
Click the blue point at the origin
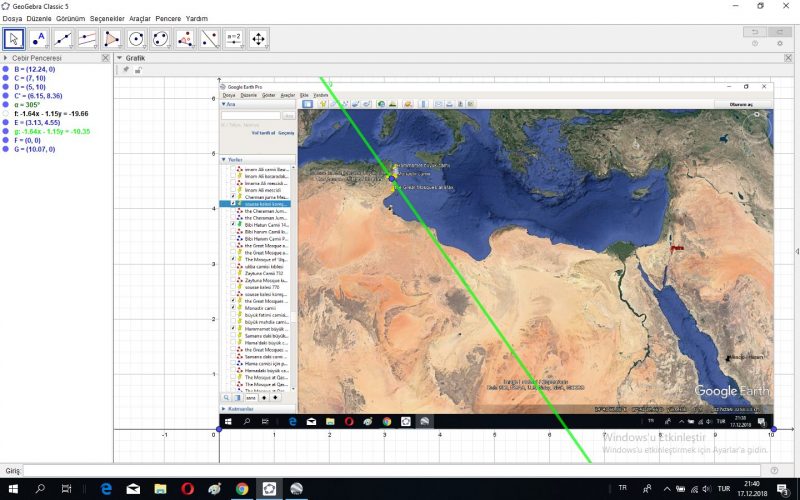coord(219,430)
